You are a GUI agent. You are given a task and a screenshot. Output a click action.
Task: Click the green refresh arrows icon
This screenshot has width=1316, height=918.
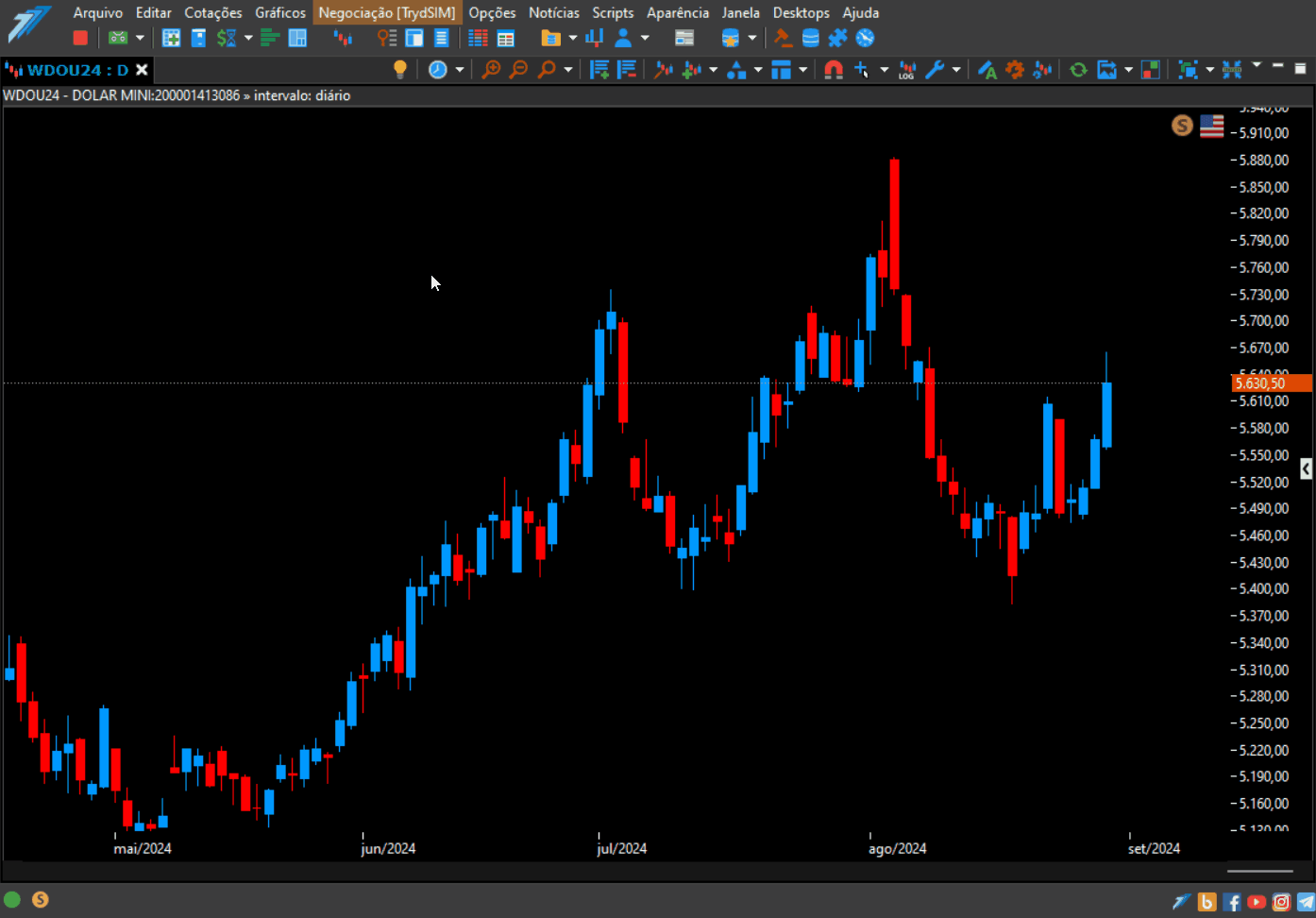tap(1078, 69)
